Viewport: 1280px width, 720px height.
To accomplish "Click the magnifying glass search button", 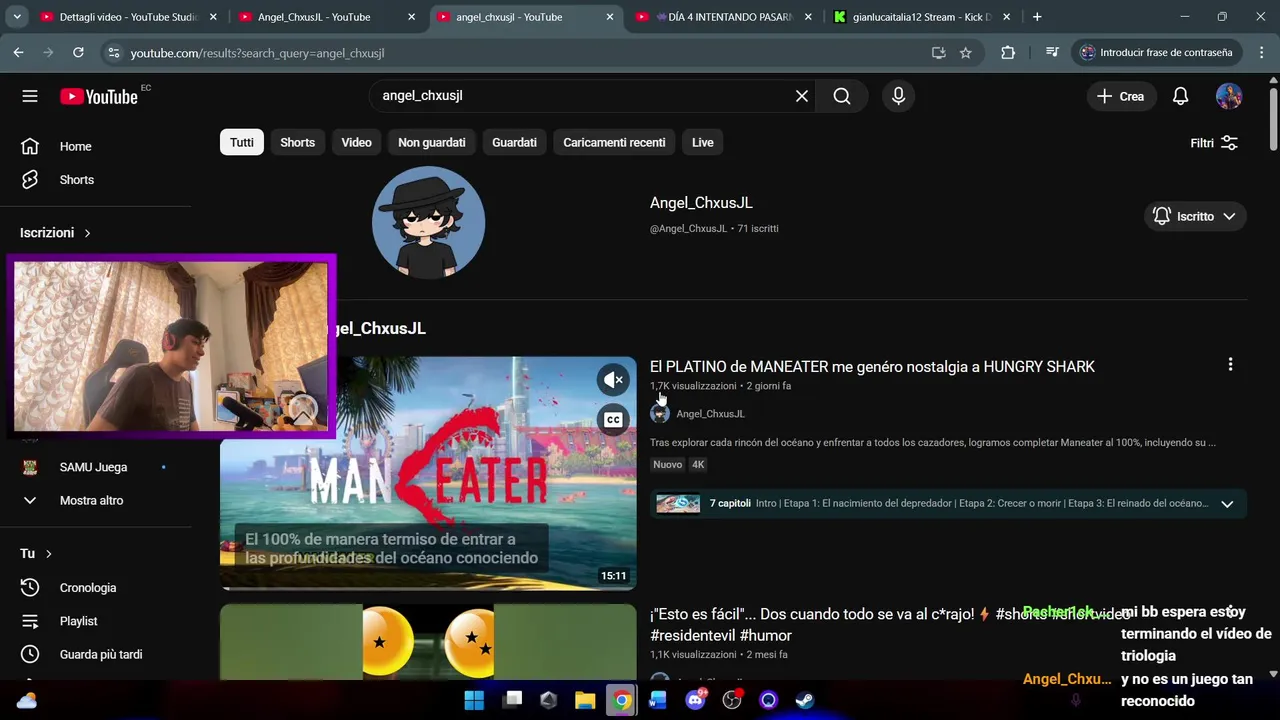I will coord(842,96).
